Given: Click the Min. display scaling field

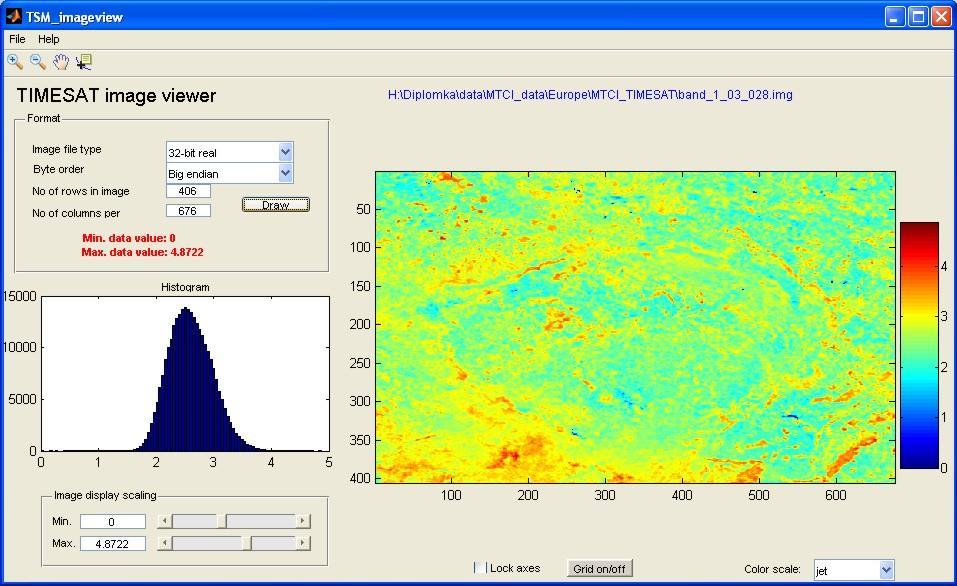Looking at the screenshot, I should tap(113, 521).
